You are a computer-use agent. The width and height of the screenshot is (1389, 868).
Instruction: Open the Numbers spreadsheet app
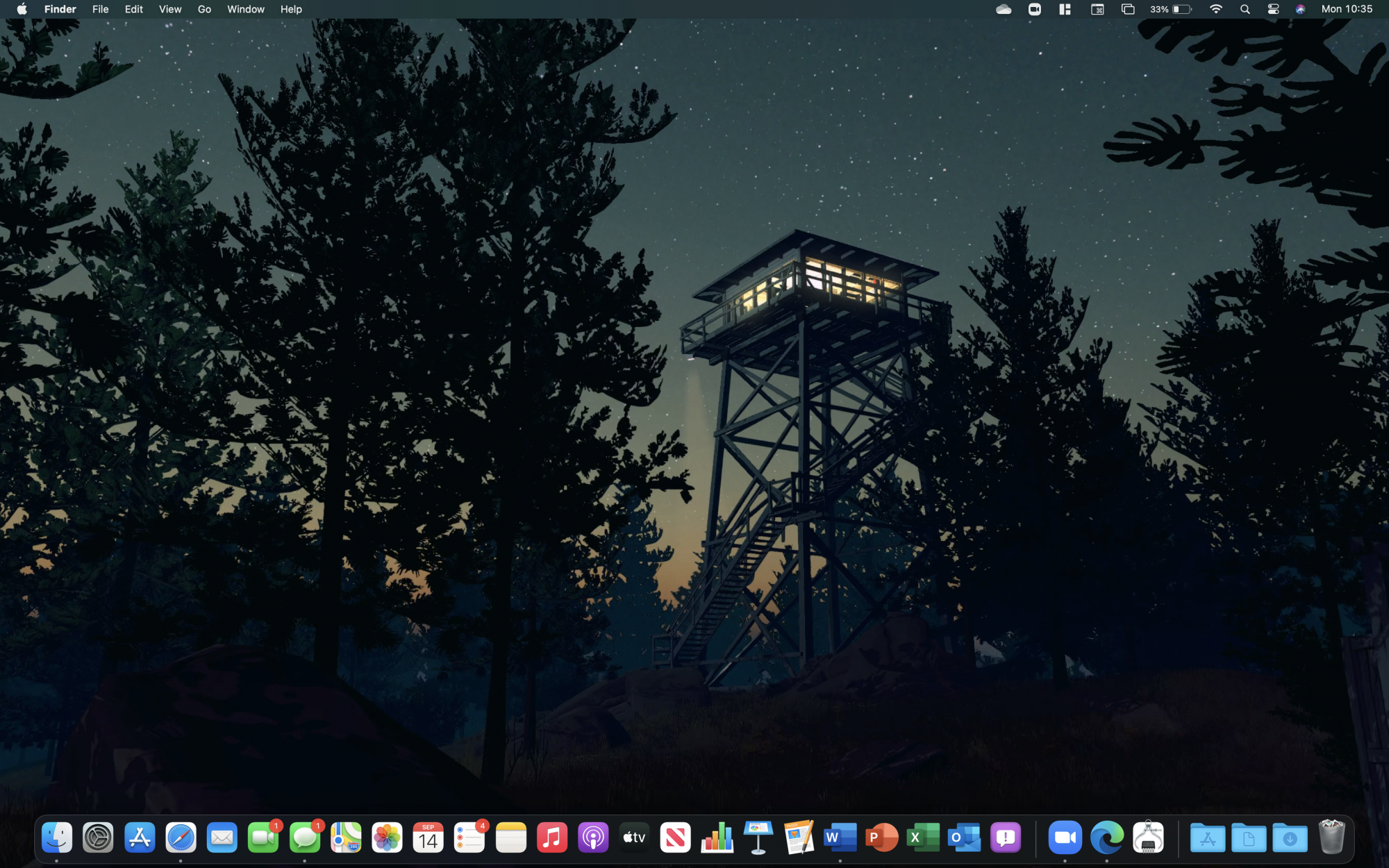pyautogui.click(x=717, y=837)
